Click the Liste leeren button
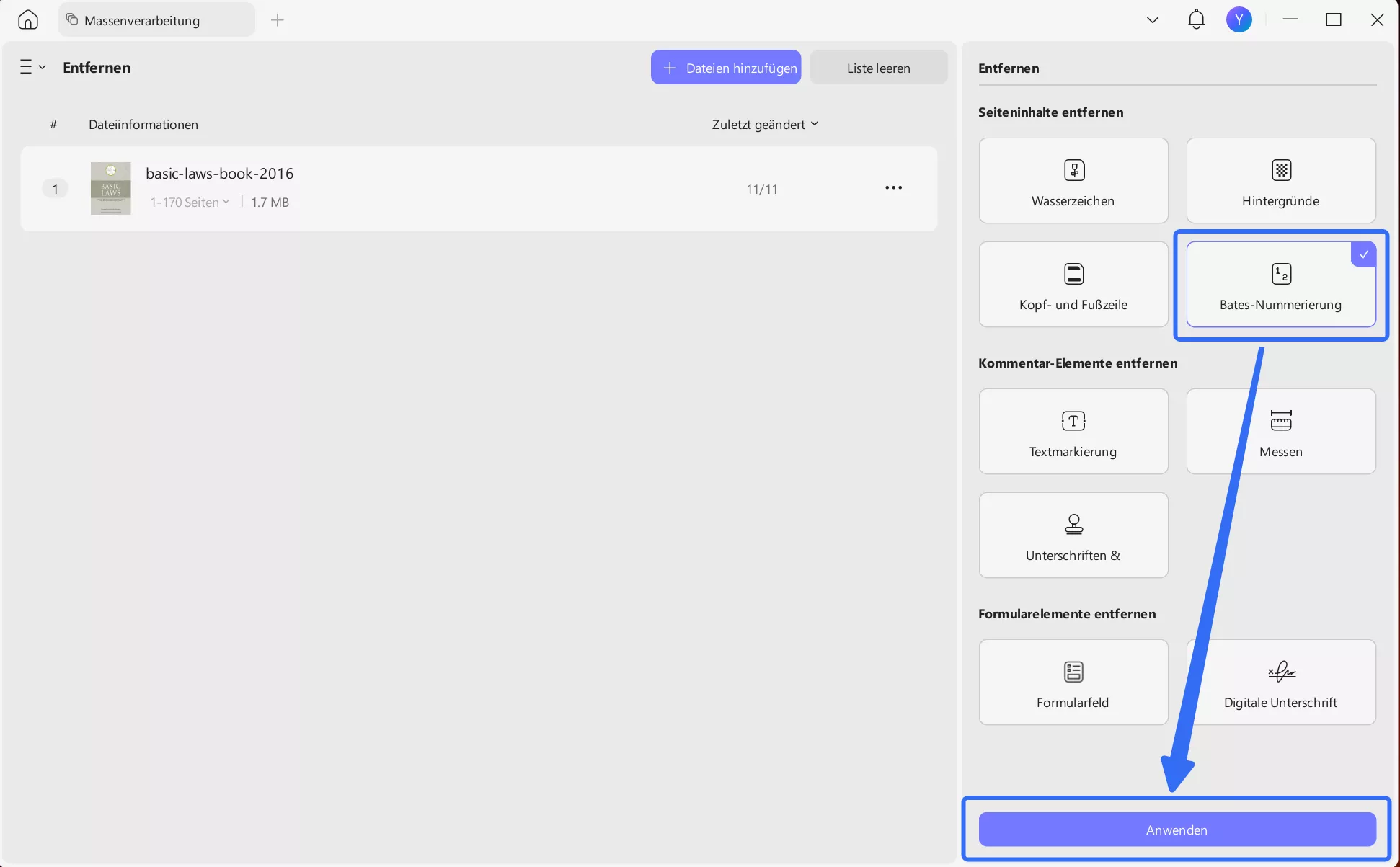 878,68
